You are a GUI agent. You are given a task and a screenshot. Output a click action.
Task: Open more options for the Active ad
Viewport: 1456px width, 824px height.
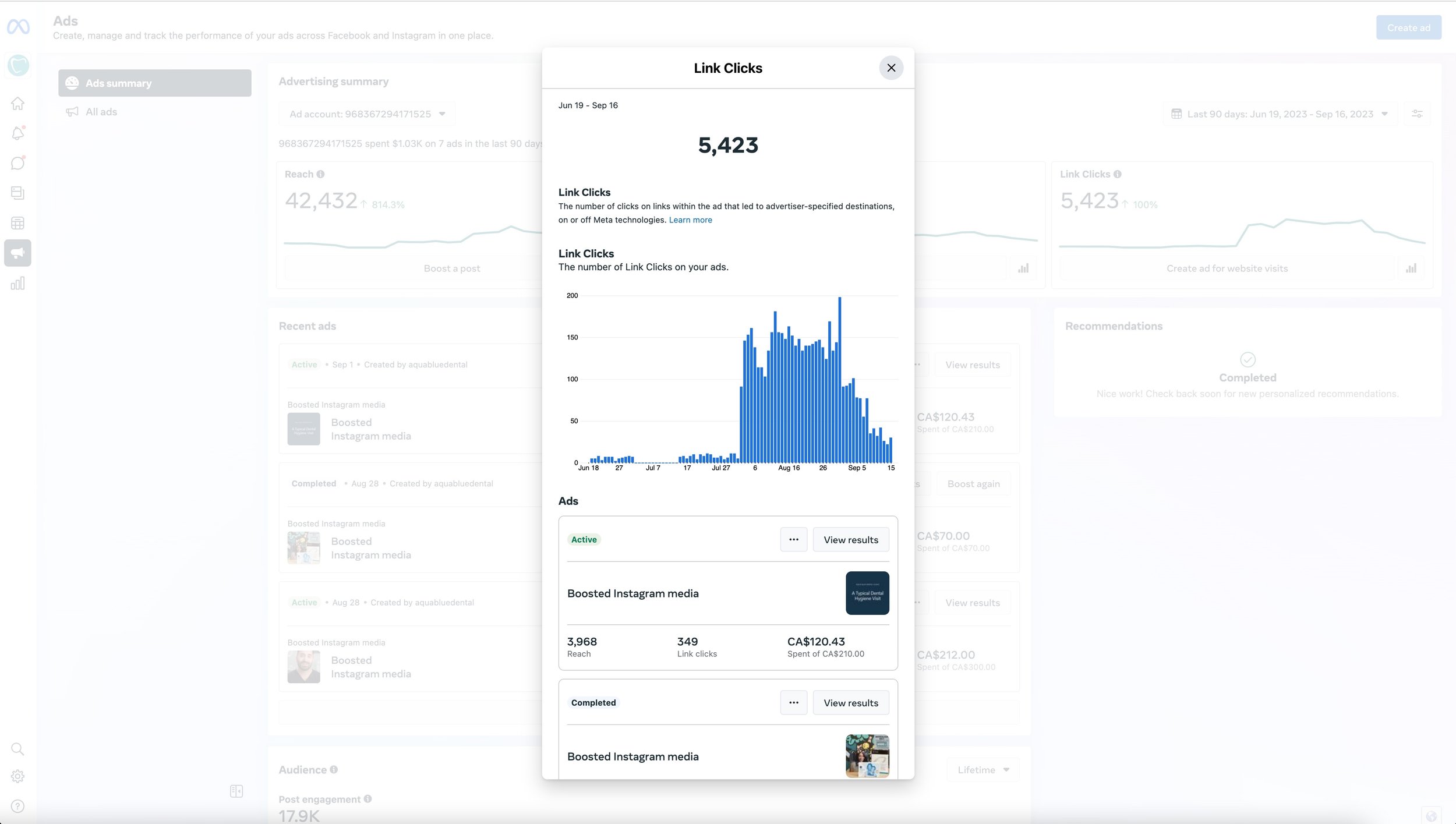click(793, 540)
